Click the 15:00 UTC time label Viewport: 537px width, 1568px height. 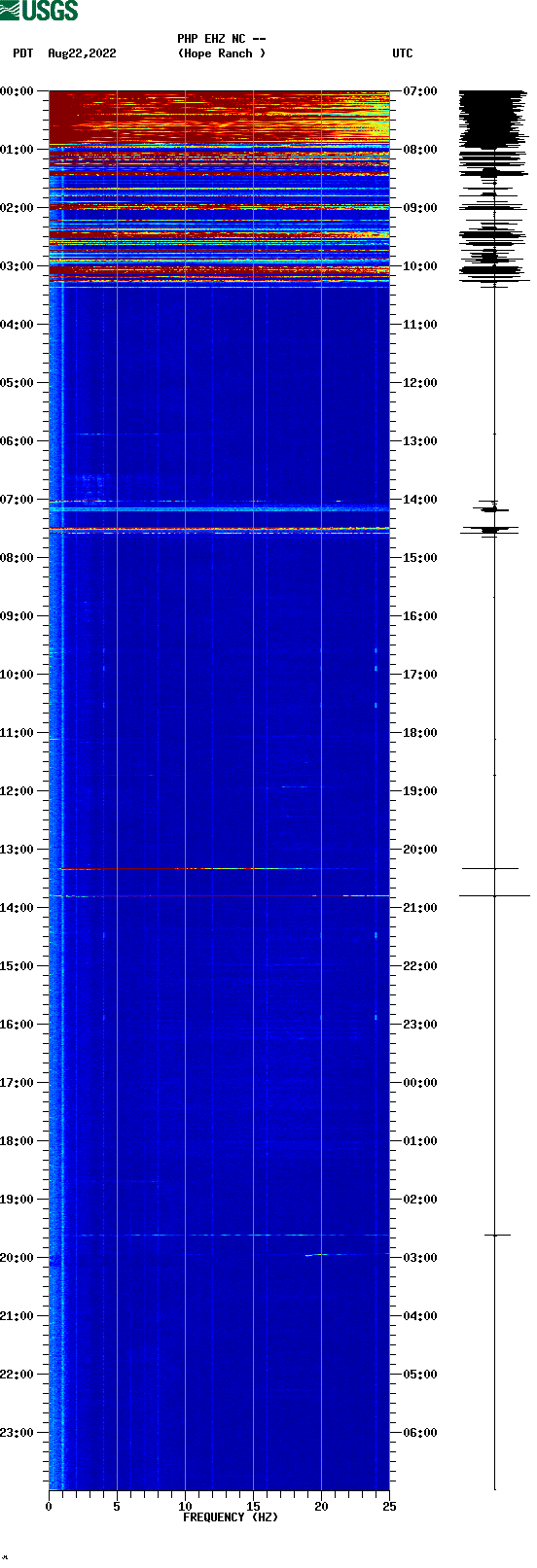pos(420,558)
